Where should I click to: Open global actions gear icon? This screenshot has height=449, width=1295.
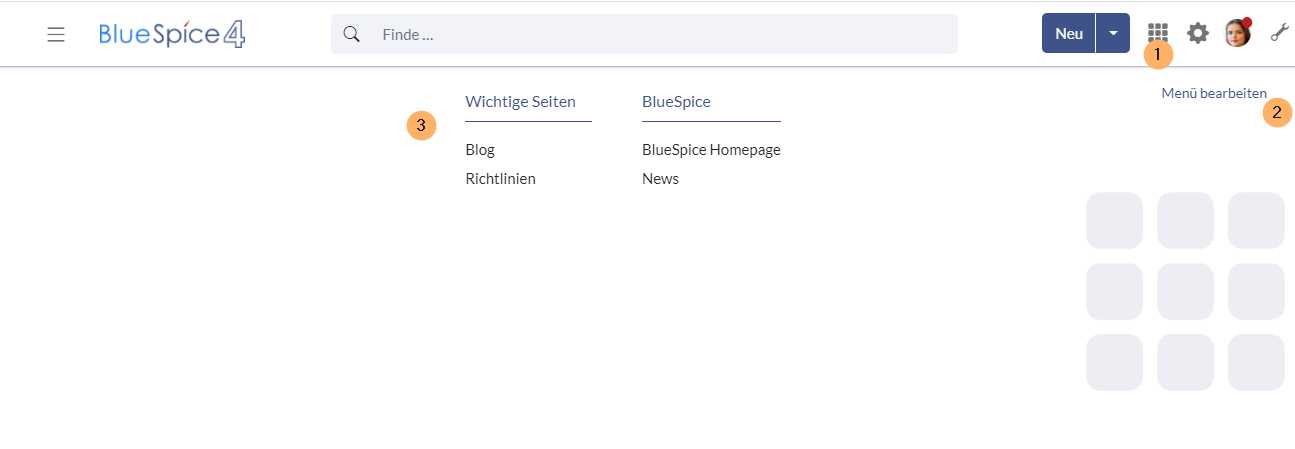point(1197,33)
